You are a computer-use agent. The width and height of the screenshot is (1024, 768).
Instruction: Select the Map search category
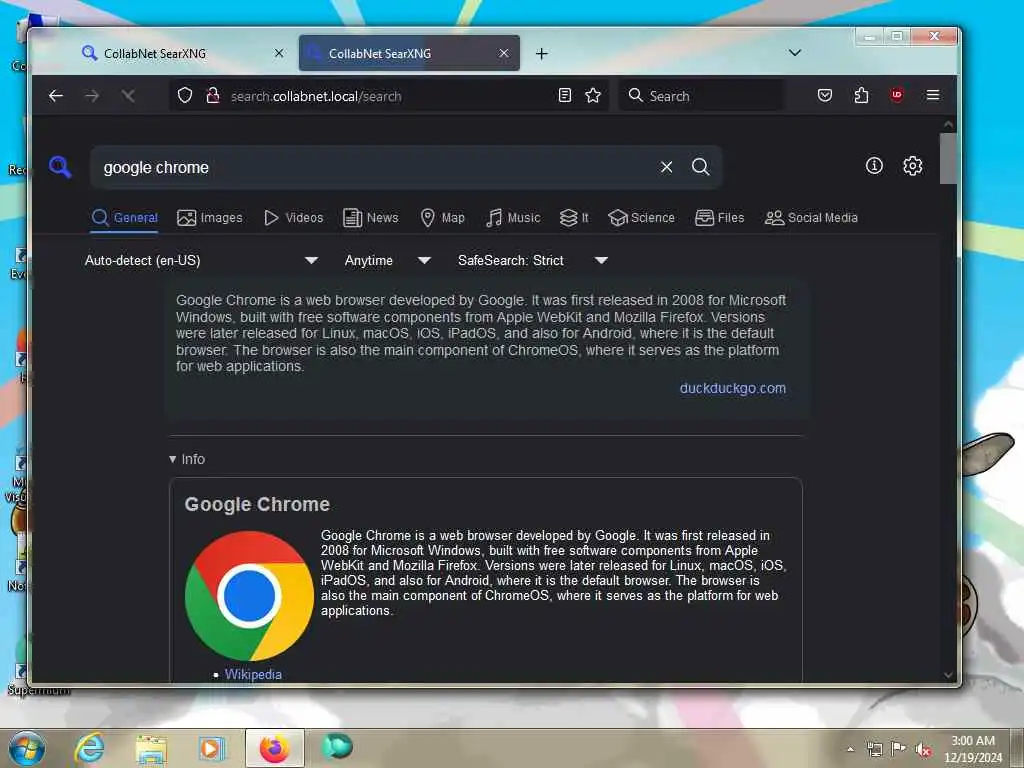pos(442,217)
